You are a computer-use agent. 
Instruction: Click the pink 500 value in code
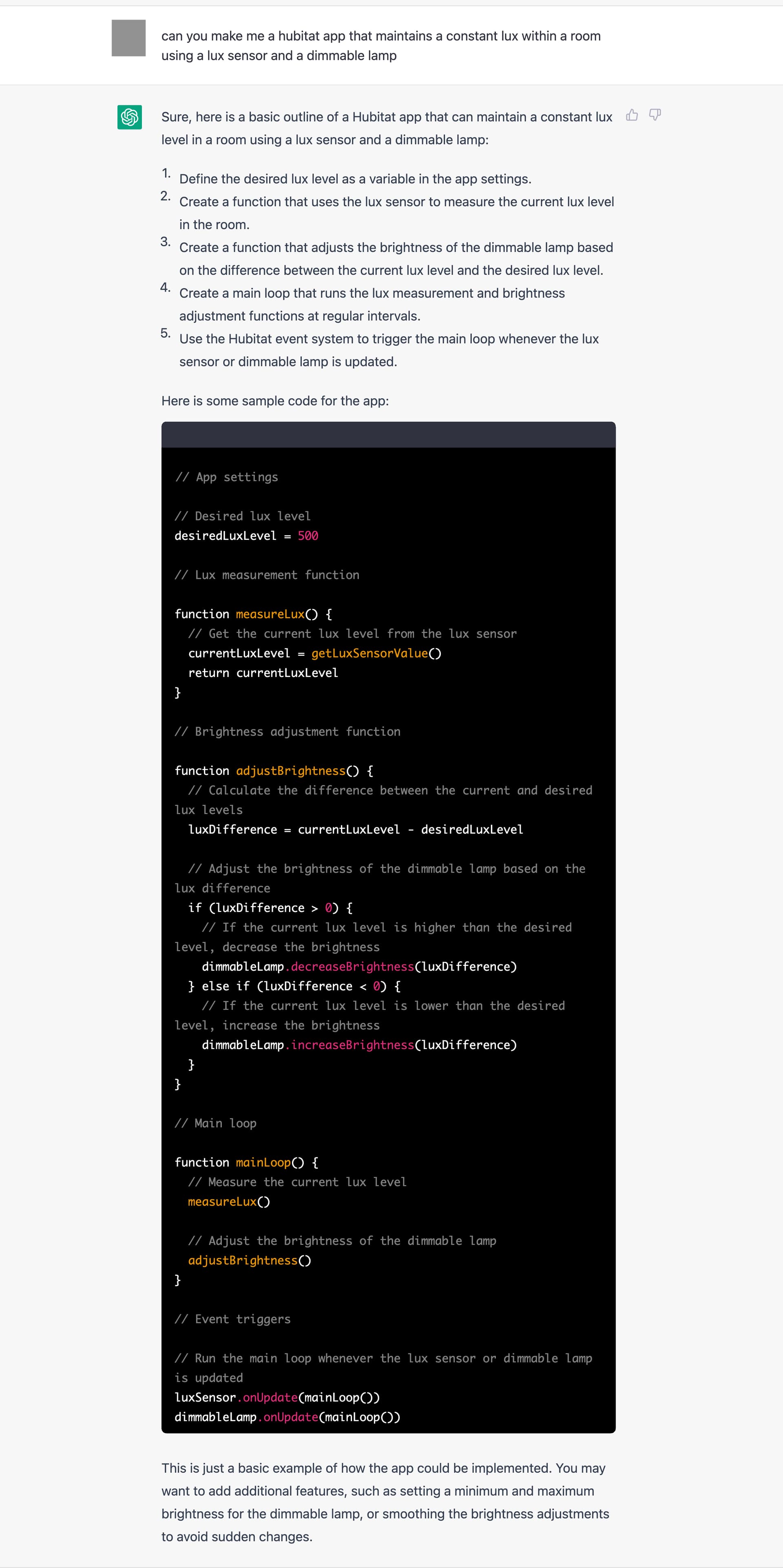(x=308, y=536)
